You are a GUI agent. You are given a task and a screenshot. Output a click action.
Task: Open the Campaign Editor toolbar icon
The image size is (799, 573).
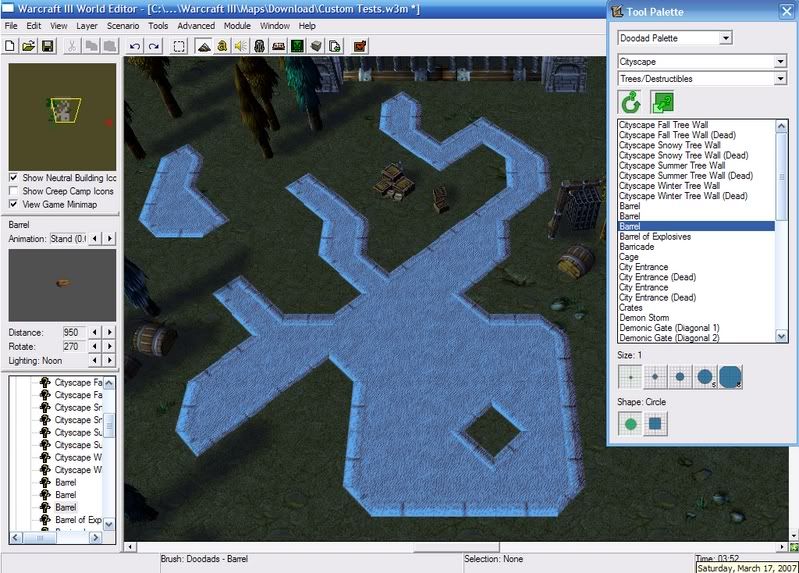(278, 46)
